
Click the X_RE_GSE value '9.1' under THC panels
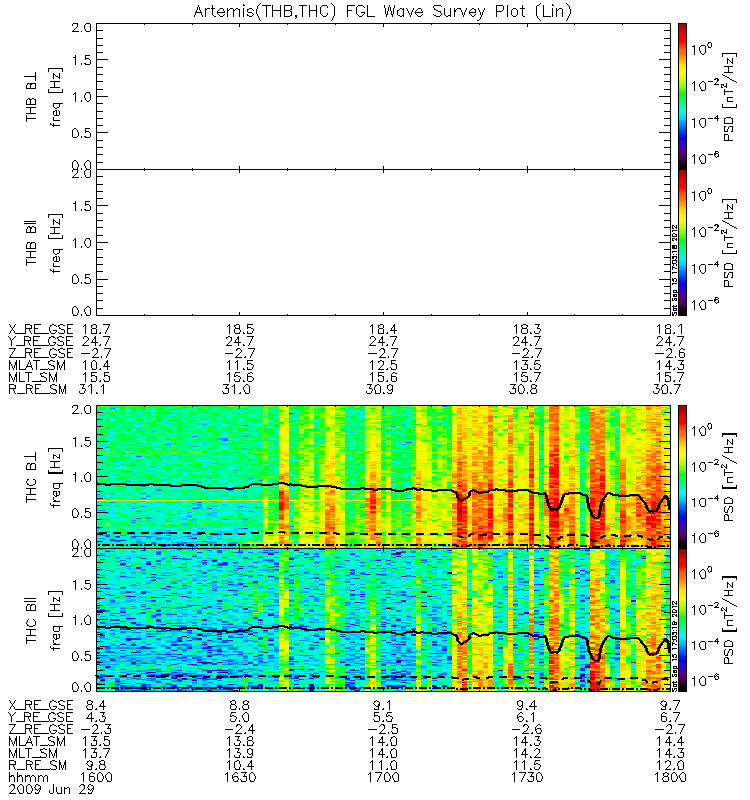(383, 706)
